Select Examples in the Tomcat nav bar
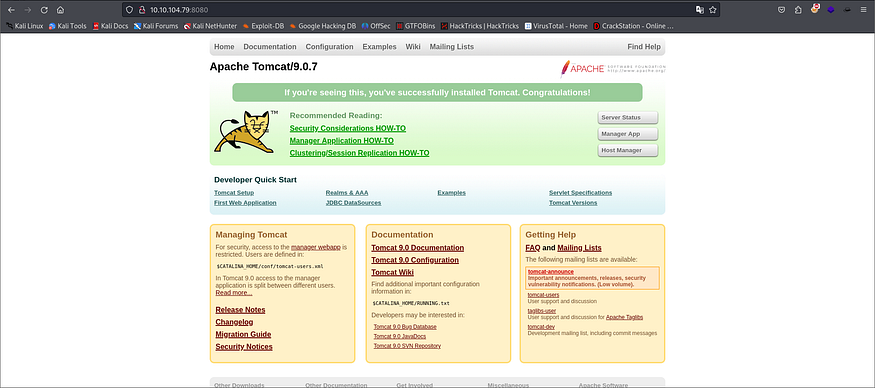Image resolution: width=875 pixels, height=388 pixels. click(x=379, y=47)
